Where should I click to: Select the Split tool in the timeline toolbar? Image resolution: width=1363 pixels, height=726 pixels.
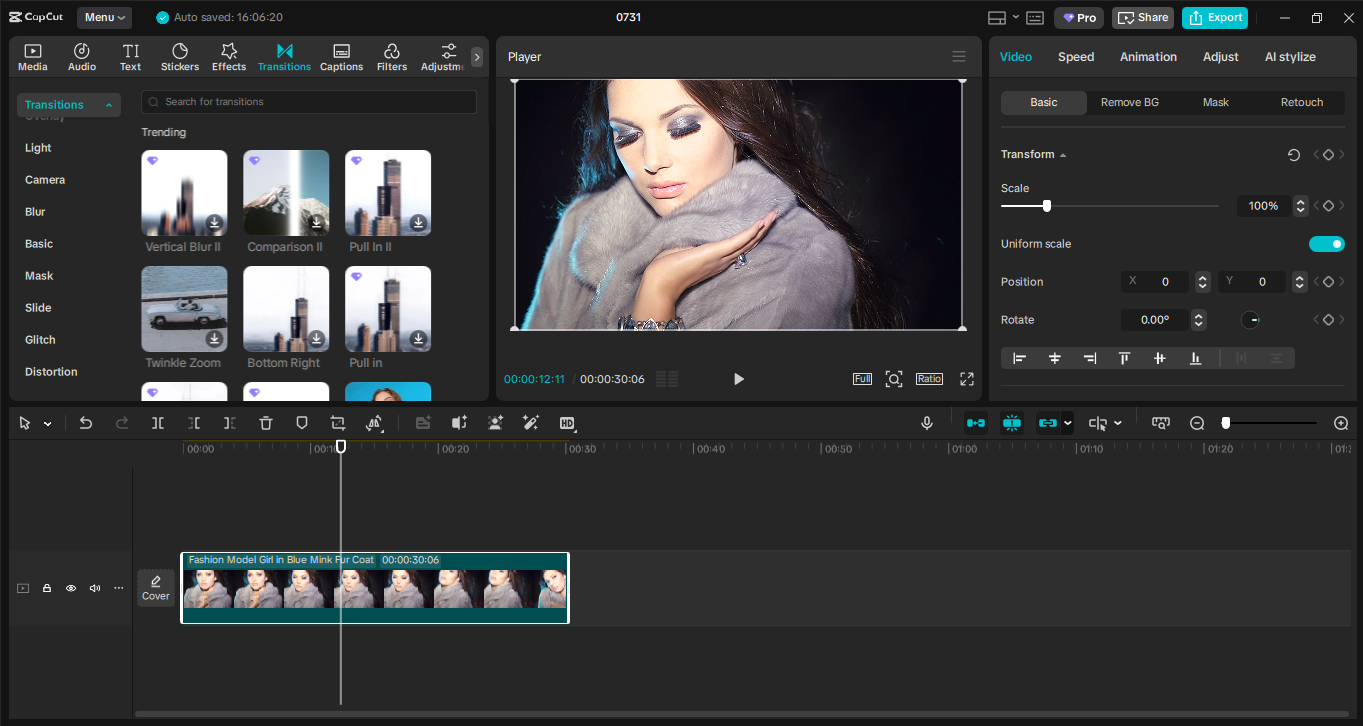tap(157, 423)
